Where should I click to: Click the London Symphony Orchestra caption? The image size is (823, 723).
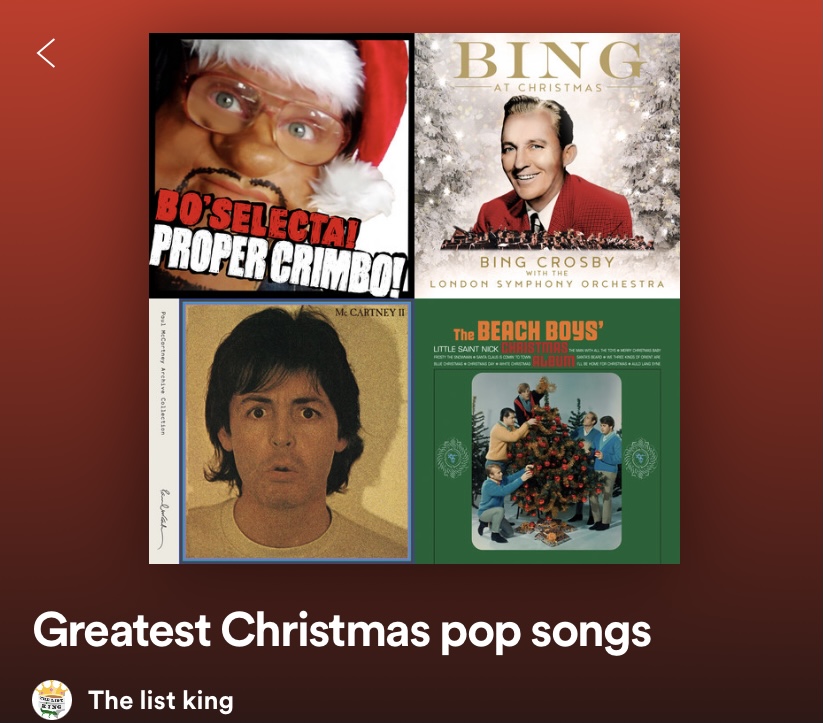[547, 284]
